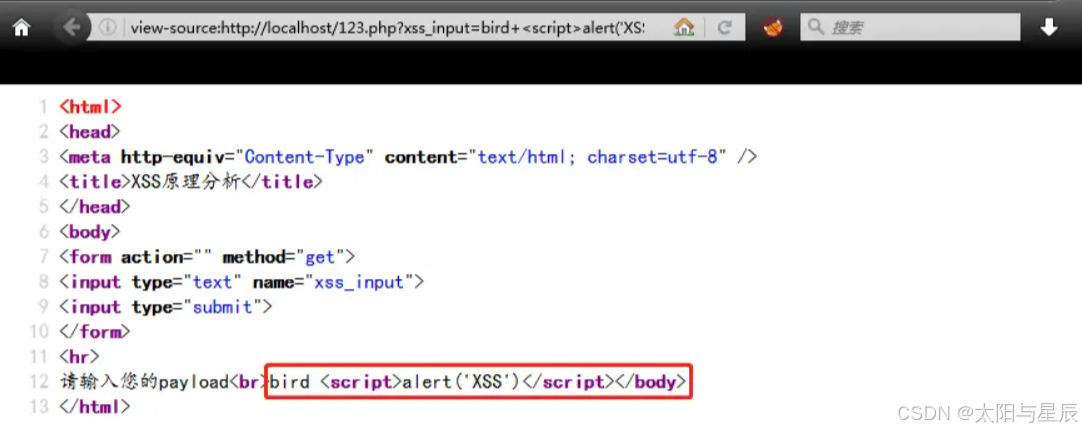Image resolution: width=1082 pixels, height=430 pixels.
Task: Click the closing </body> tag on line 12
Action: click(650, 382)
